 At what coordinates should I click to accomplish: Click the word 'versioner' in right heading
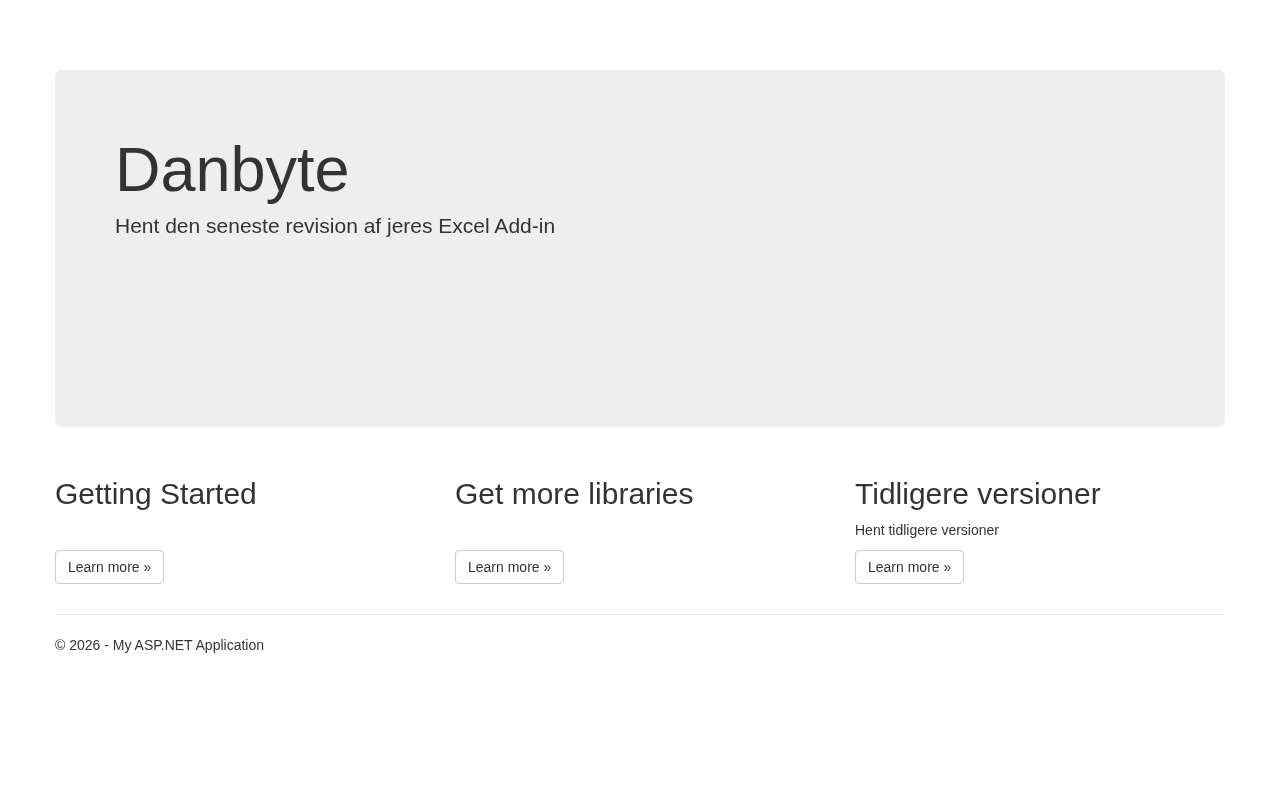(x=1039, y=494)
